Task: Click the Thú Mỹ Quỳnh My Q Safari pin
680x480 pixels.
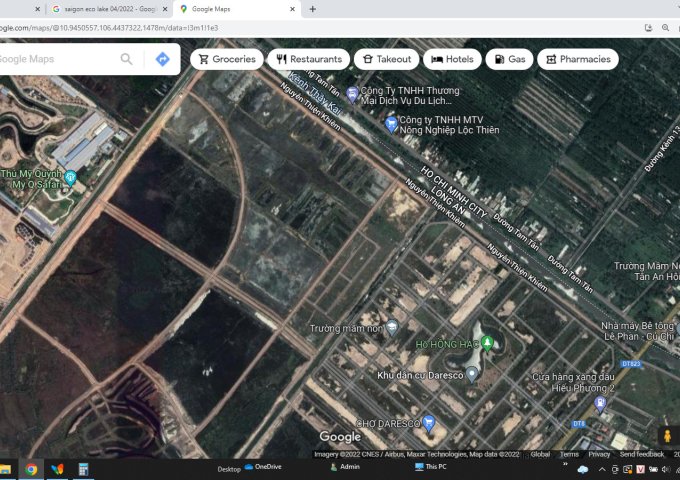Action: [x=70, y=177]
